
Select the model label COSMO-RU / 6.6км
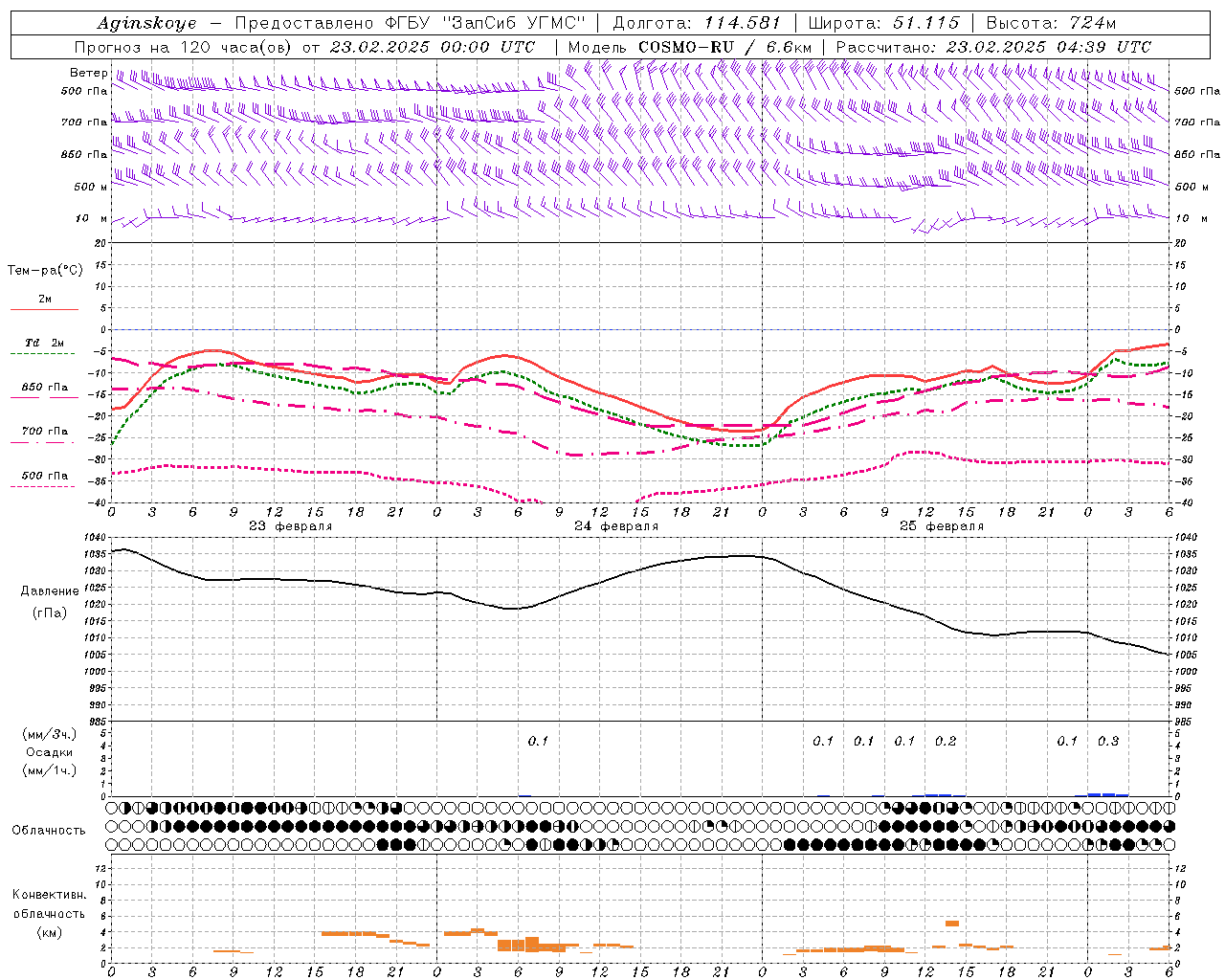point(724,47)
